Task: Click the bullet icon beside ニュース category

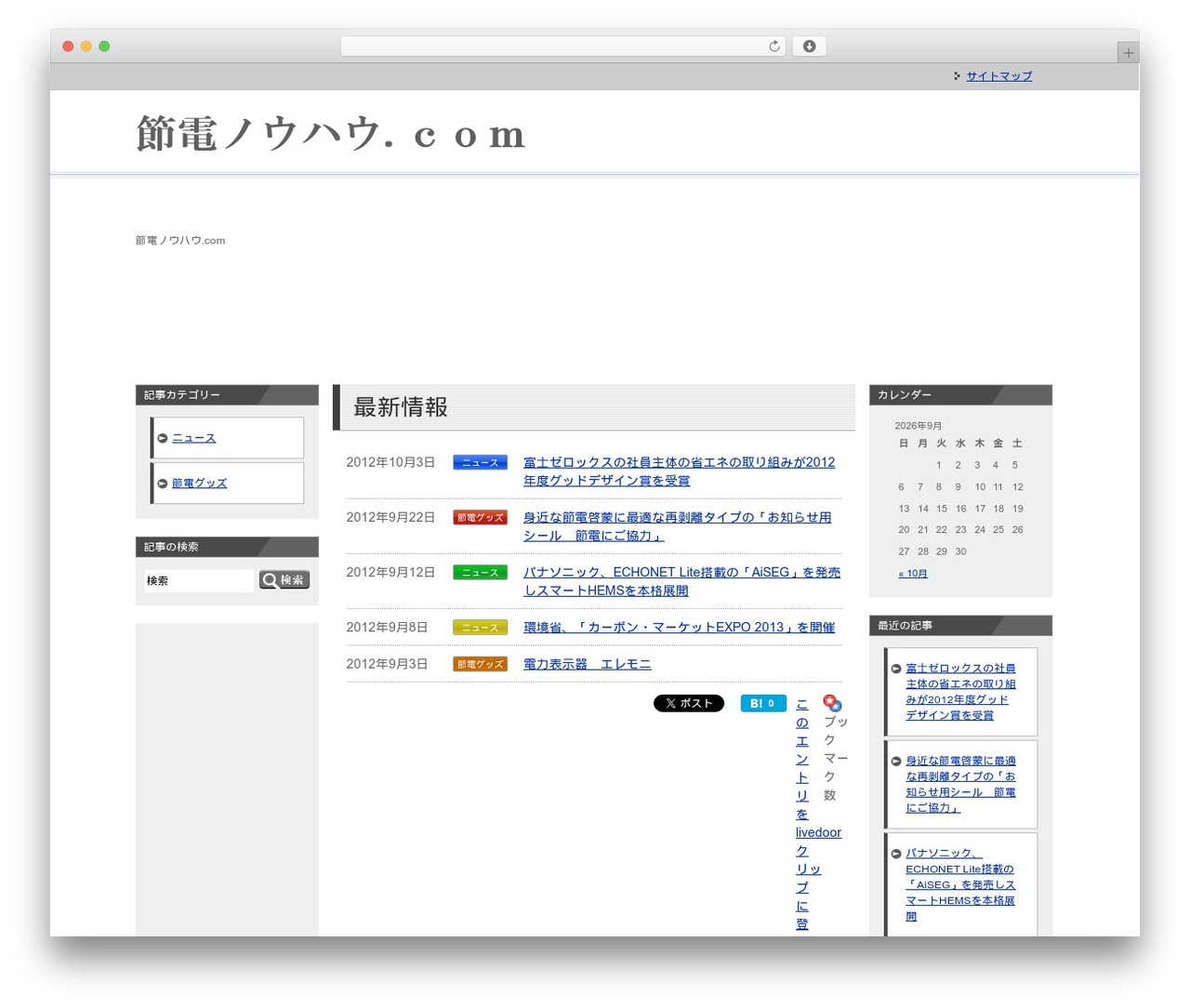Action: (163, 438)
